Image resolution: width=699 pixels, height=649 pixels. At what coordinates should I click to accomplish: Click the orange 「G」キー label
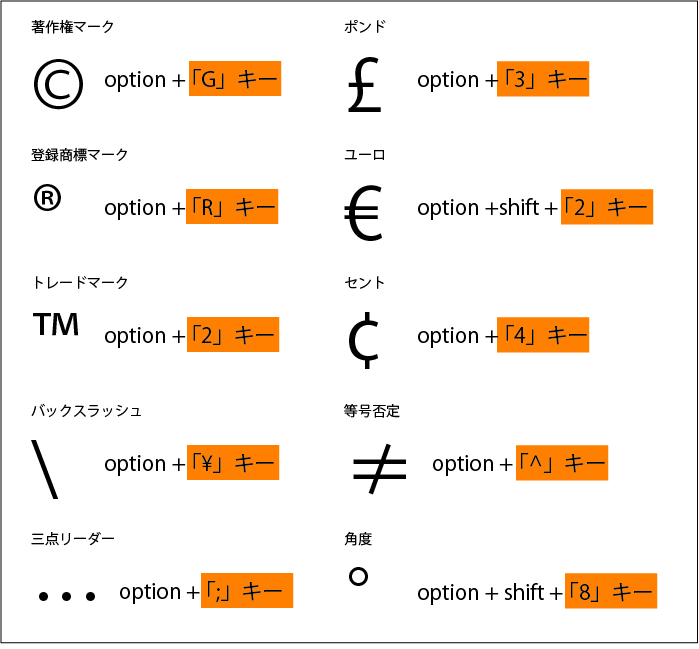[235, 79]
